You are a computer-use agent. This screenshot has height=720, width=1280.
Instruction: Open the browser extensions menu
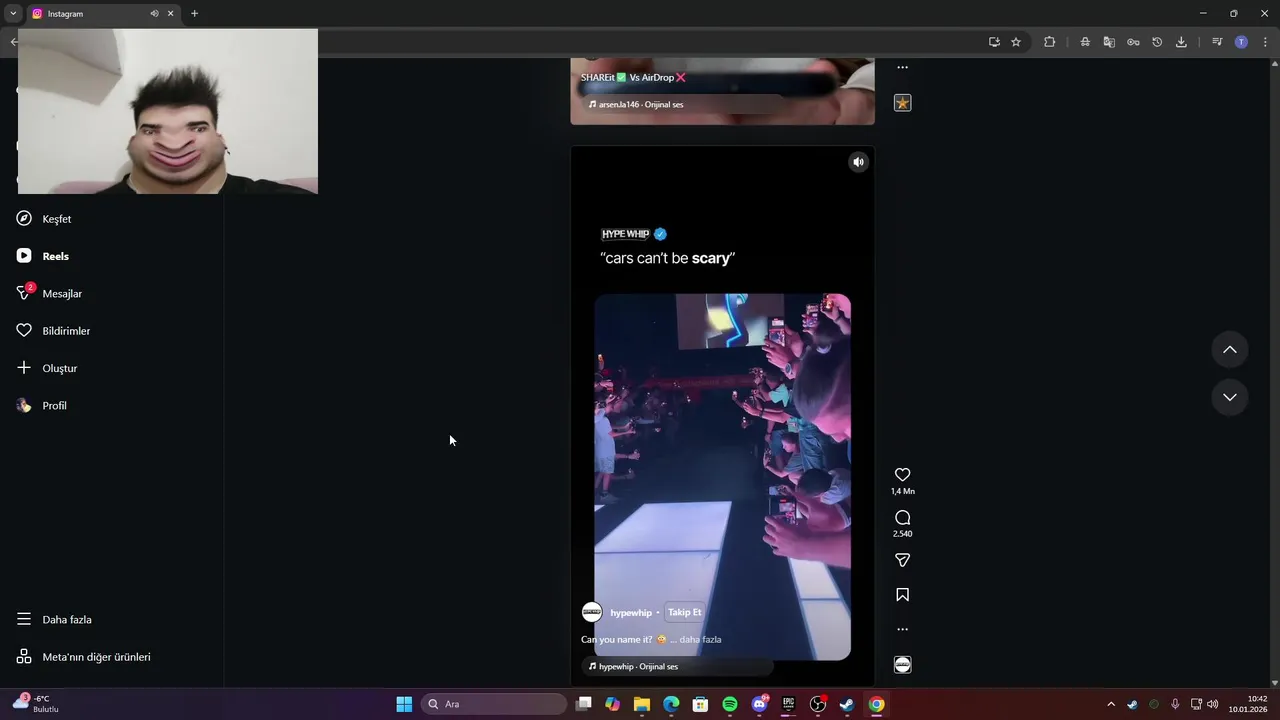1049,42
